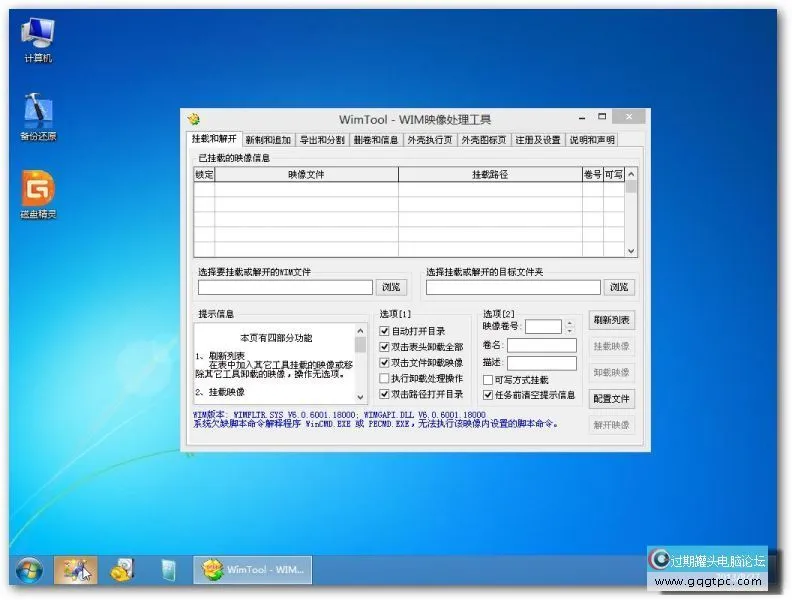Switch to the 新制和追加 tab
Image resolution: width=792 pixels, height=600 pixels.
tap(268, 140)
